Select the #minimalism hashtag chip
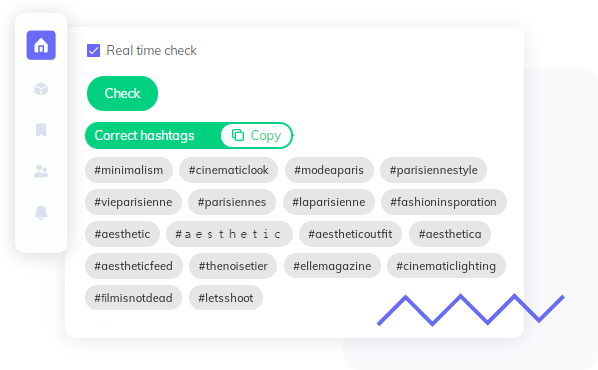Viewport: 598px width, 370px height. pos(129,170)
